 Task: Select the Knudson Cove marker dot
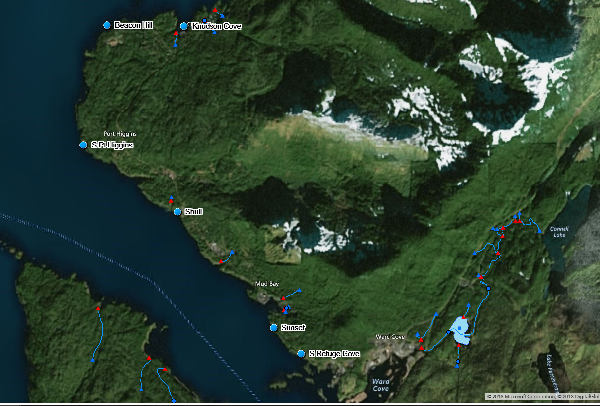tap(184, 26)
